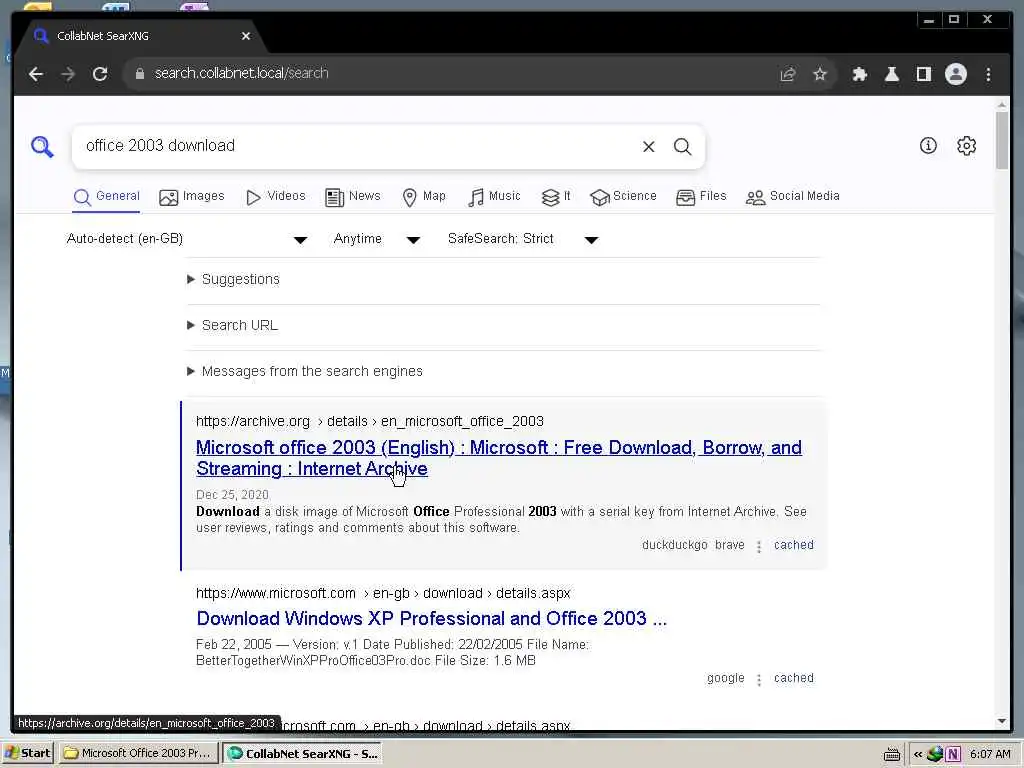Click the network tray icon
This screenshot has height=768, width=1024.
click(935, 754)
